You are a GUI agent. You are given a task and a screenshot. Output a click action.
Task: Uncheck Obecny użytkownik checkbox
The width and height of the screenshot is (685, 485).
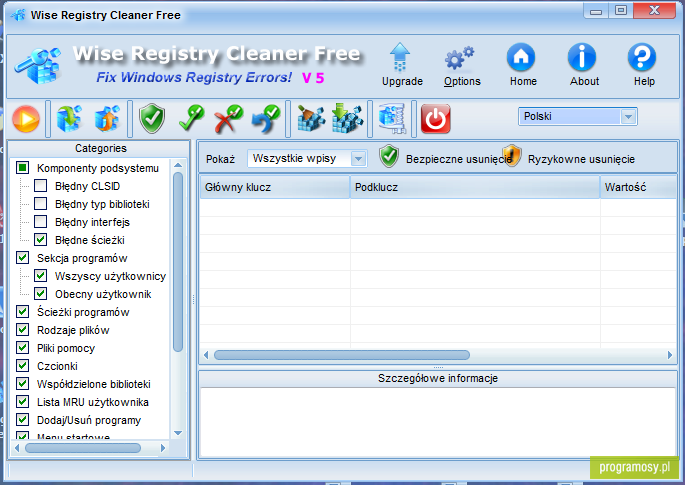(41, 293)
